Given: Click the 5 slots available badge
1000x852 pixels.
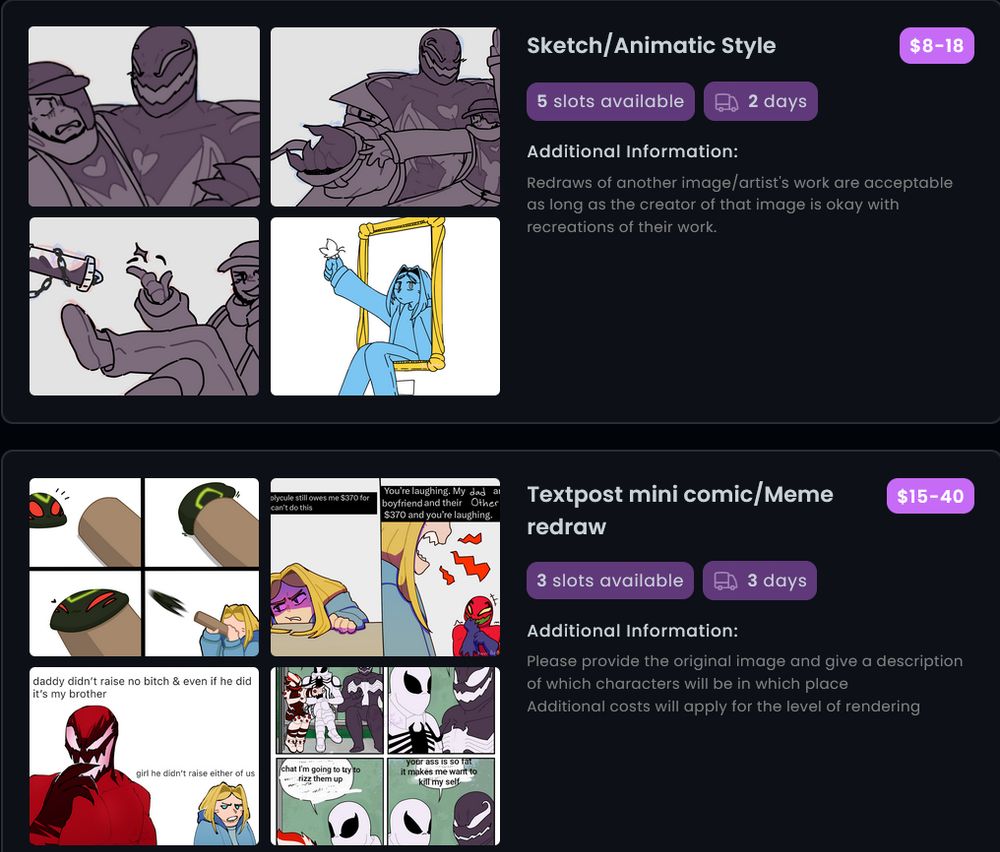Looking at the screenshot, I should [610, 101].
